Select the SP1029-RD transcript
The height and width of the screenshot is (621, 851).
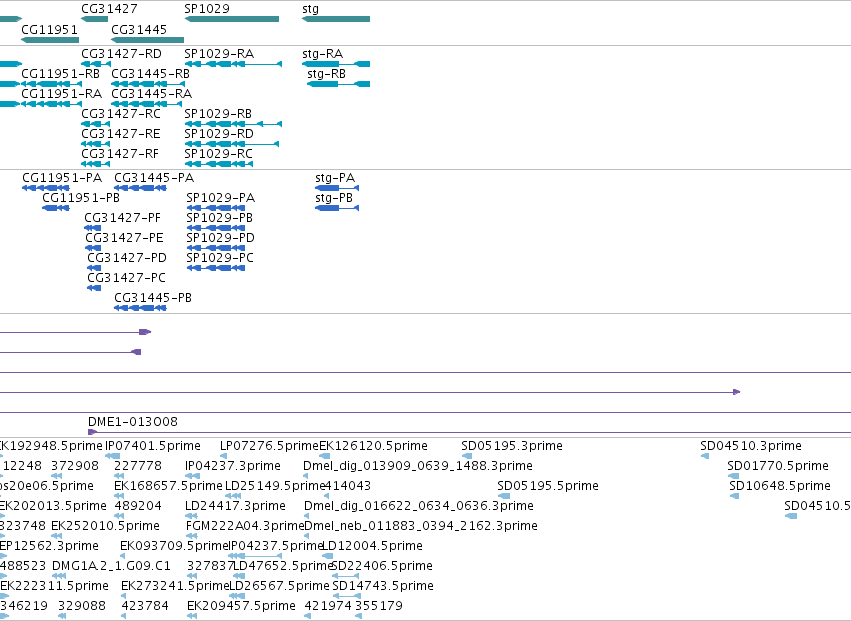219,134
